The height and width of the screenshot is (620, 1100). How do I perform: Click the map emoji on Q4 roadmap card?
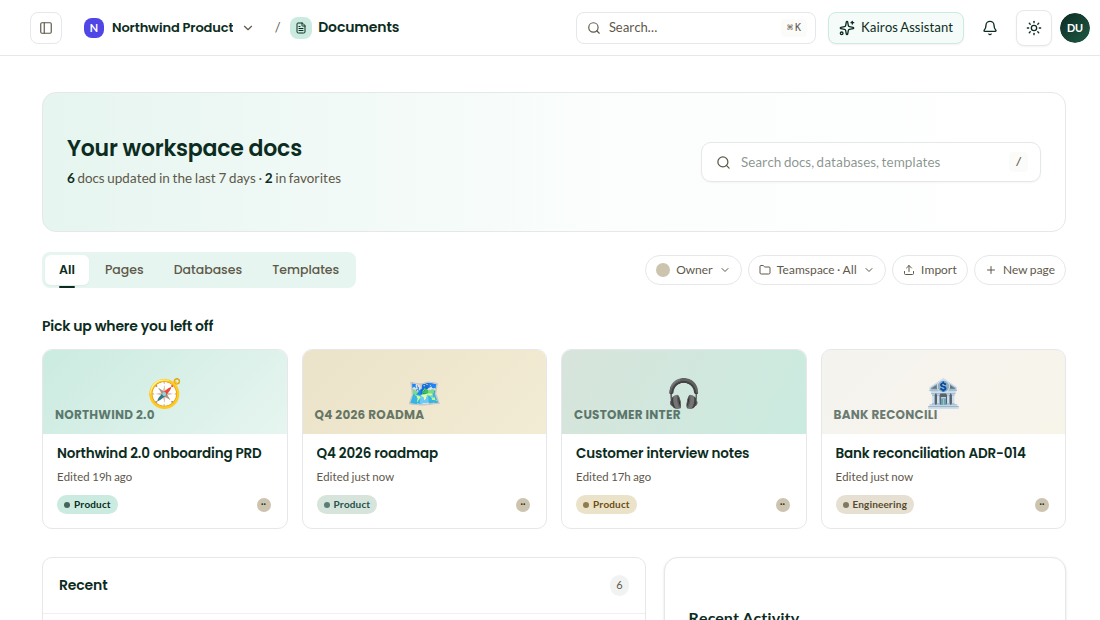coord(424,393)
